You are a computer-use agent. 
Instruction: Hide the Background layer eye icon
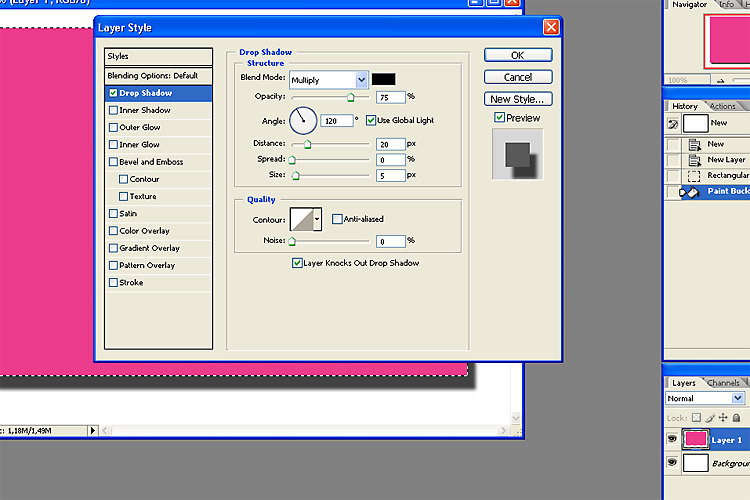click(x=672, y=462)
